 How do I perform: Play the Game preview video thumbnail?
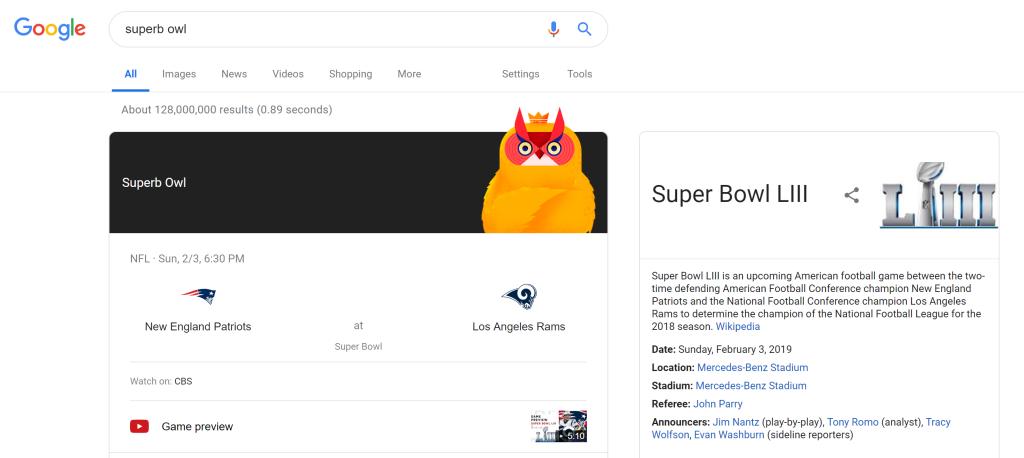[558, 426]
